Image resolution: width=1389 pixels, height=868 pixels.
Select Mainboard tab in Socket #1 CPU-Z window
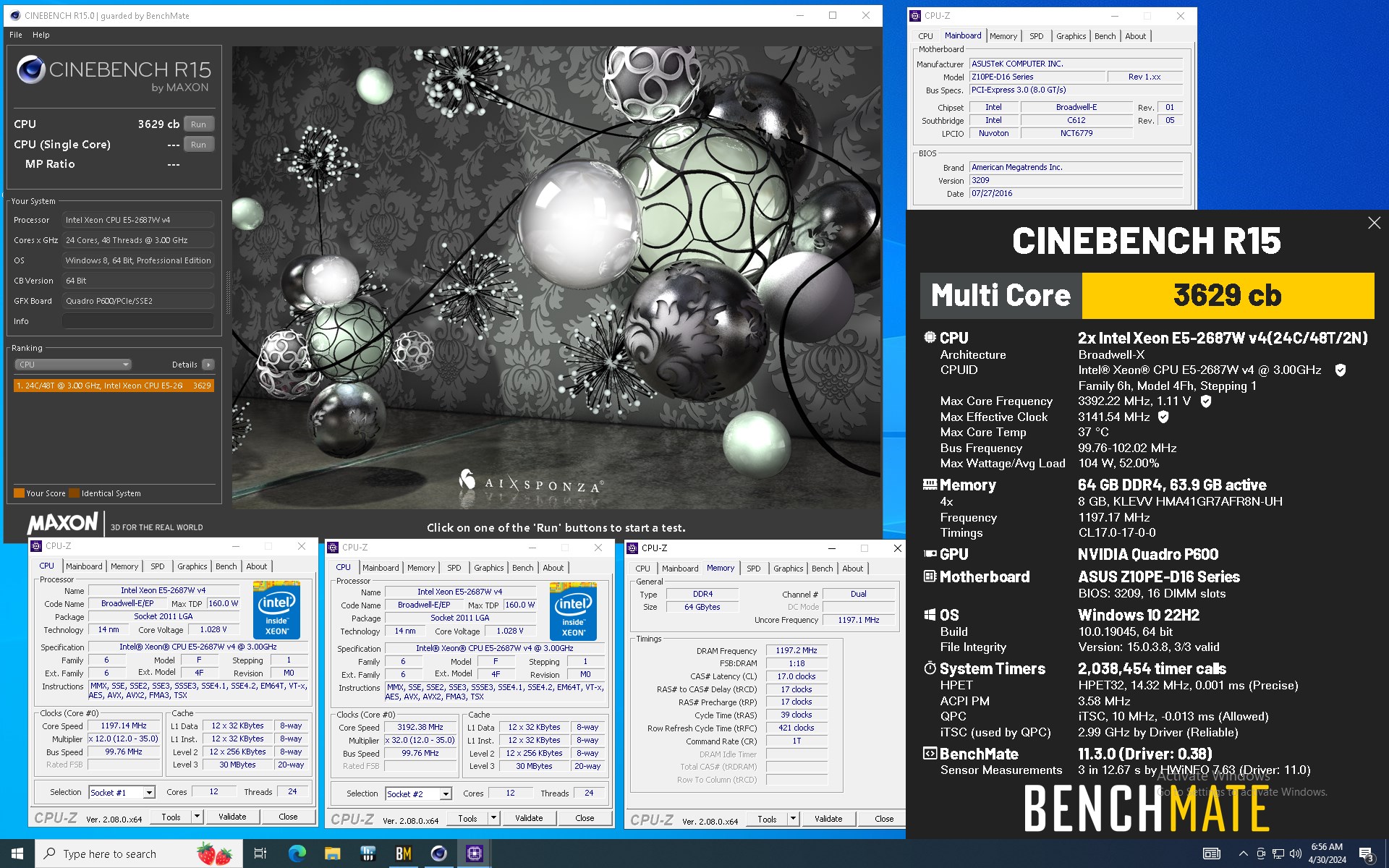(84, 566)
